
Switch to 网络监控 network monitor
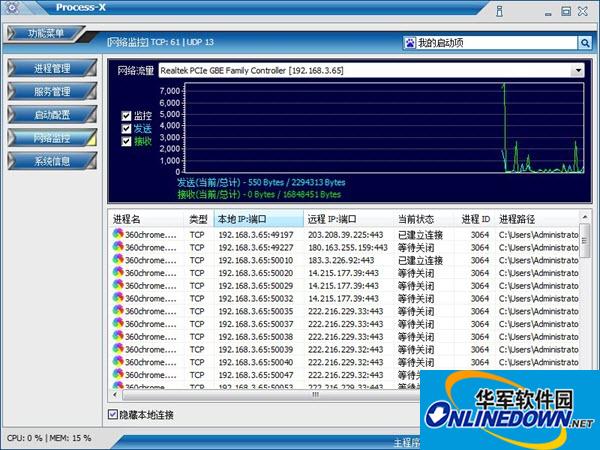pyautogui.click(x=52, y=138)
